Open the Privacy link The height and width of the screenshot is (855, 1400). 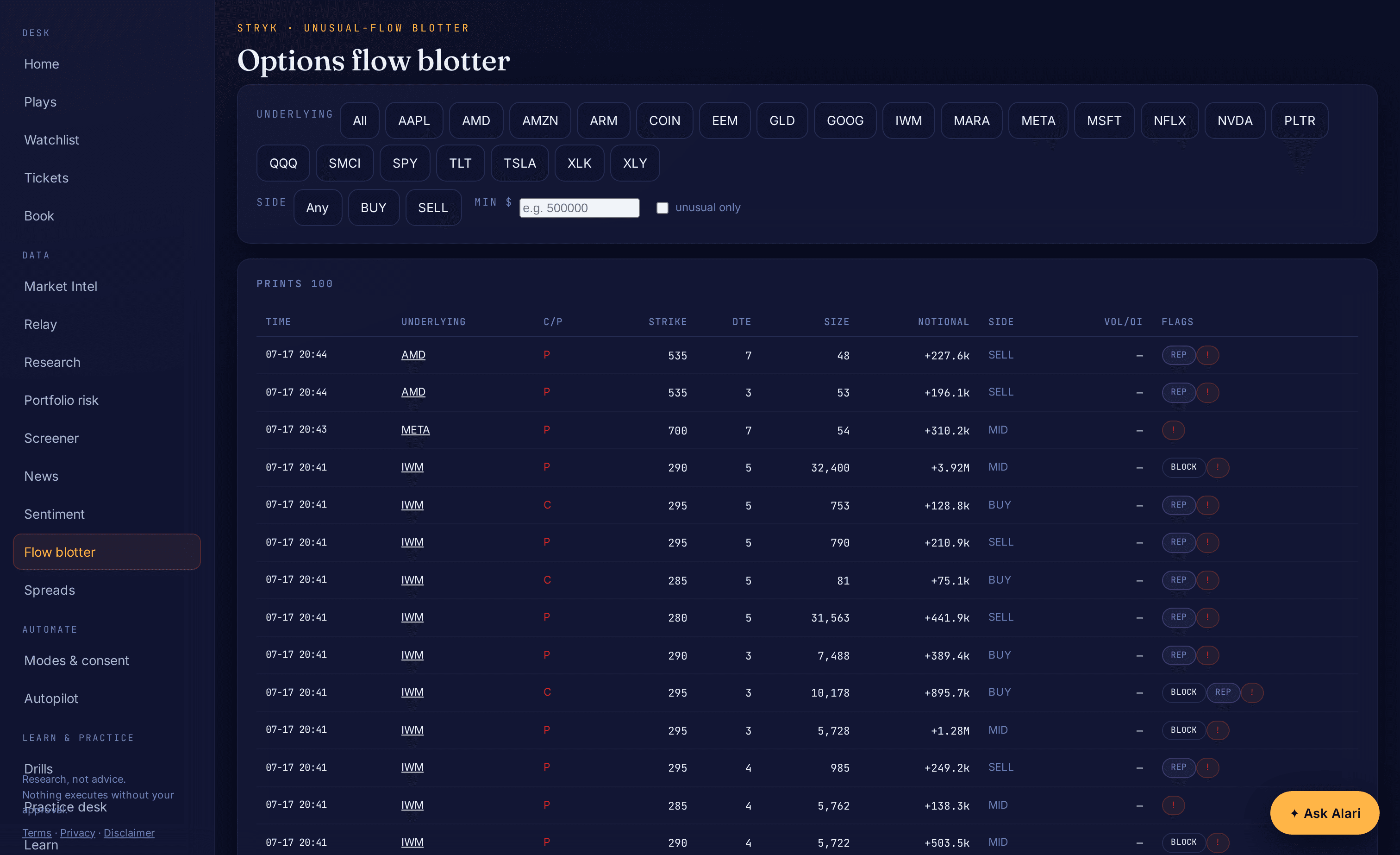pyautogui.click(x=78, y=833)
